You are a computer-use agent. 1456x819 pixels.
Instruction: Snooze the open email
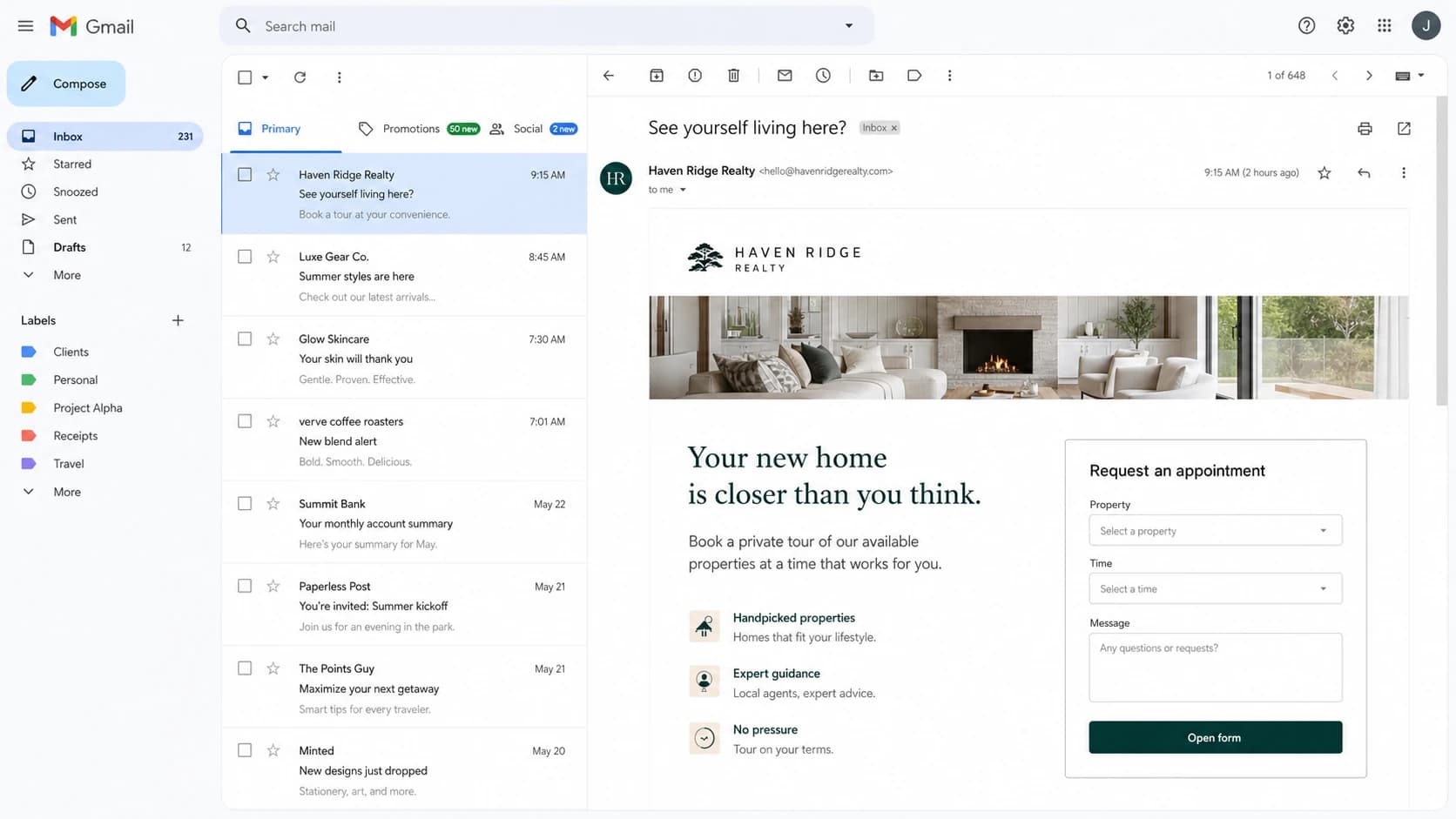[x=823, y=76]
